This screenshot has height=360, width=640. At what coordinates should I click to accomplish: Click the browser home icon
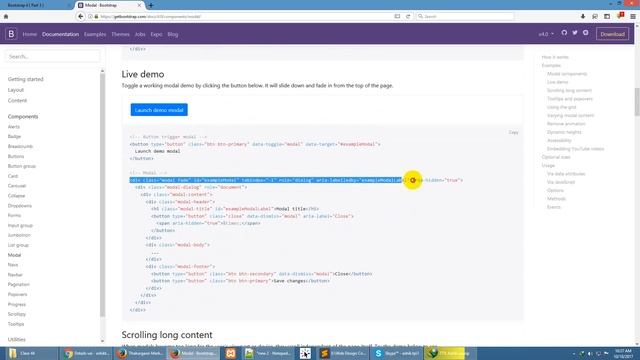tap(6, 16)
